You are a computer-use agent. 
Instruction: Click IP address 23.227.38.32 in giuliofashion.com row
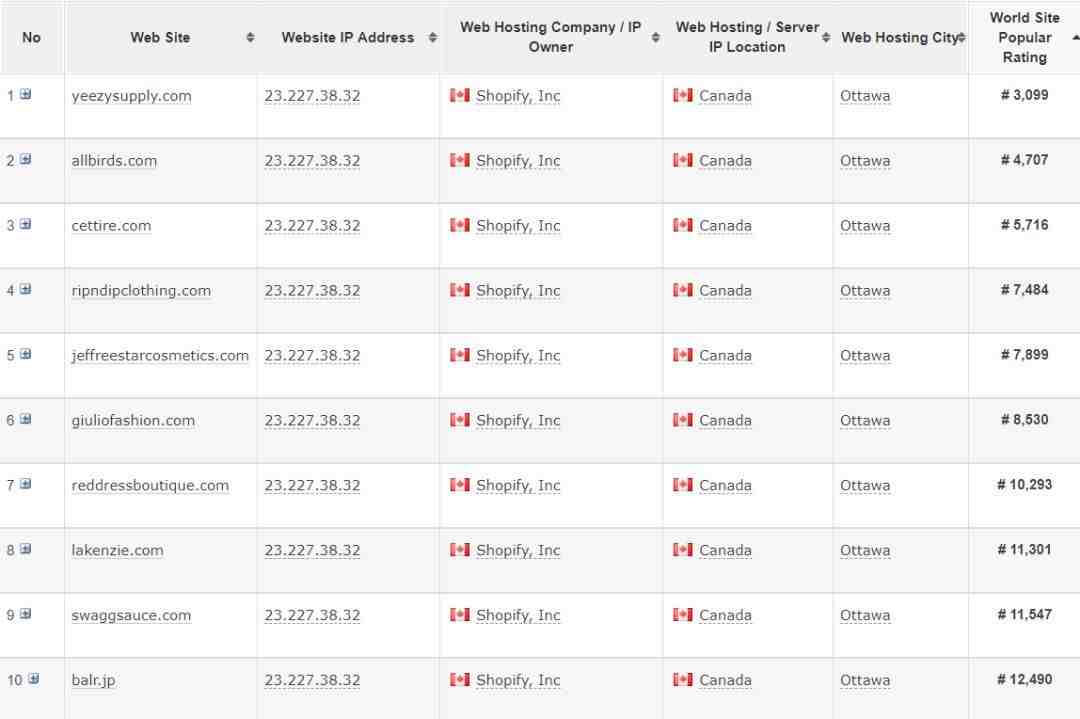pos(312,420)
